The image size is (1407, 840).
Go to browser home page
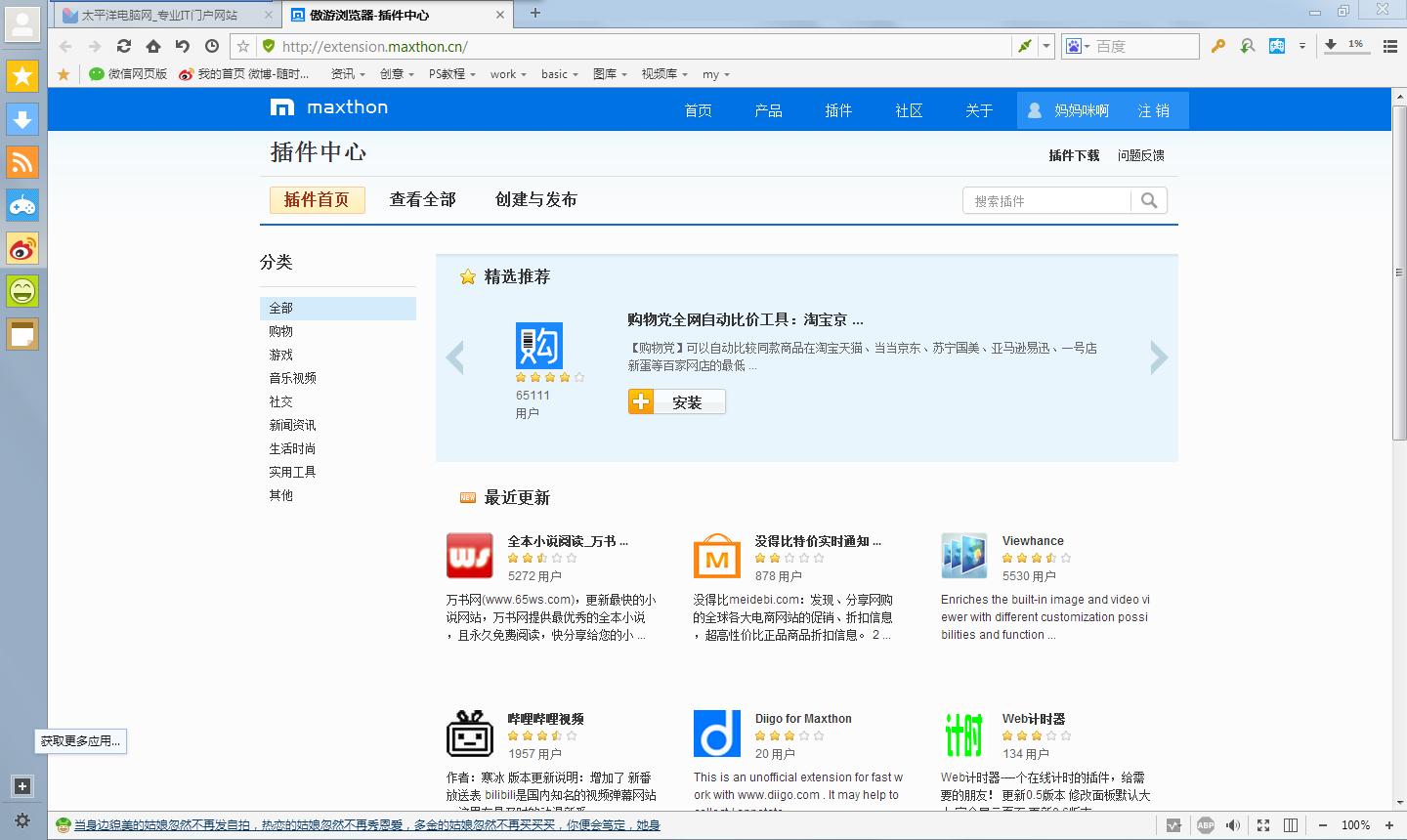tap(153, 46)
